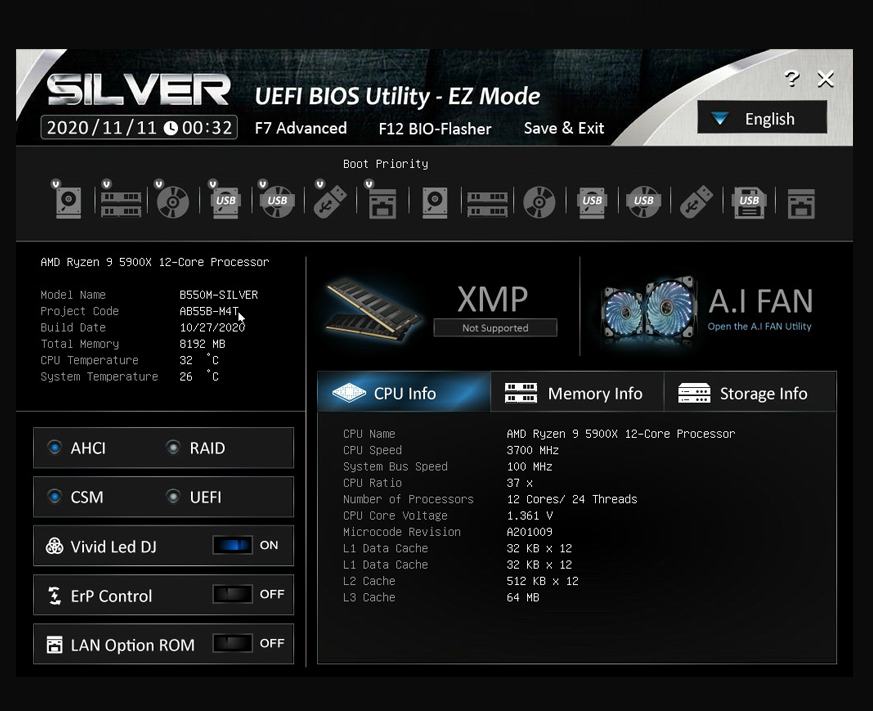Click the CPU Core Voltage value 1.361 V
This screenshot has width=873, height=711.
(x=529, y=516)
